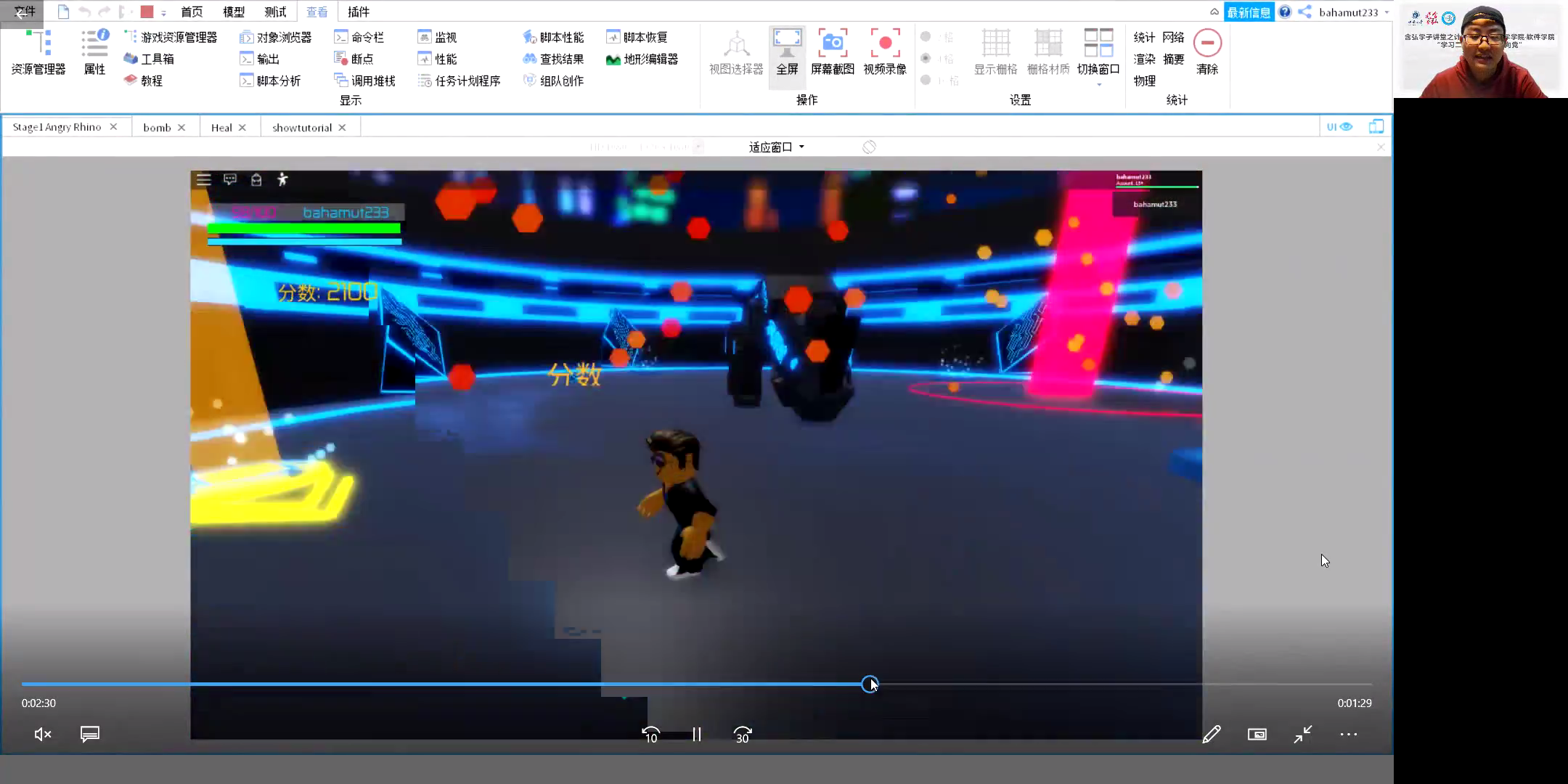Select the showtutorial script tab
The width and height of the screenshot is (1568, 784).
[302, 128]
